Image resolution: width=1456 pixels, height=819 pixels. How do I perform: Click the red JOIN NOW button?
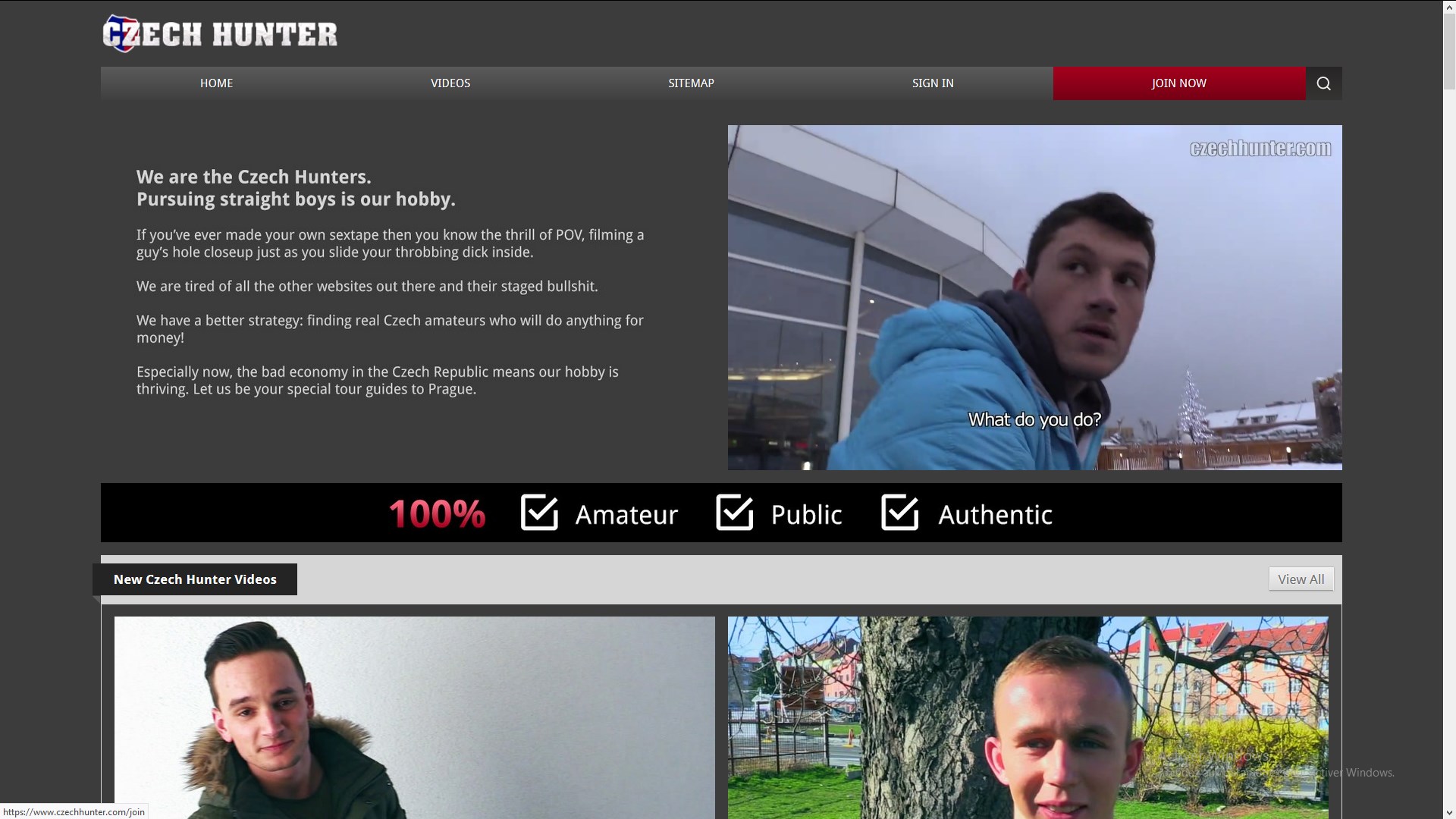click(1179, 83)
